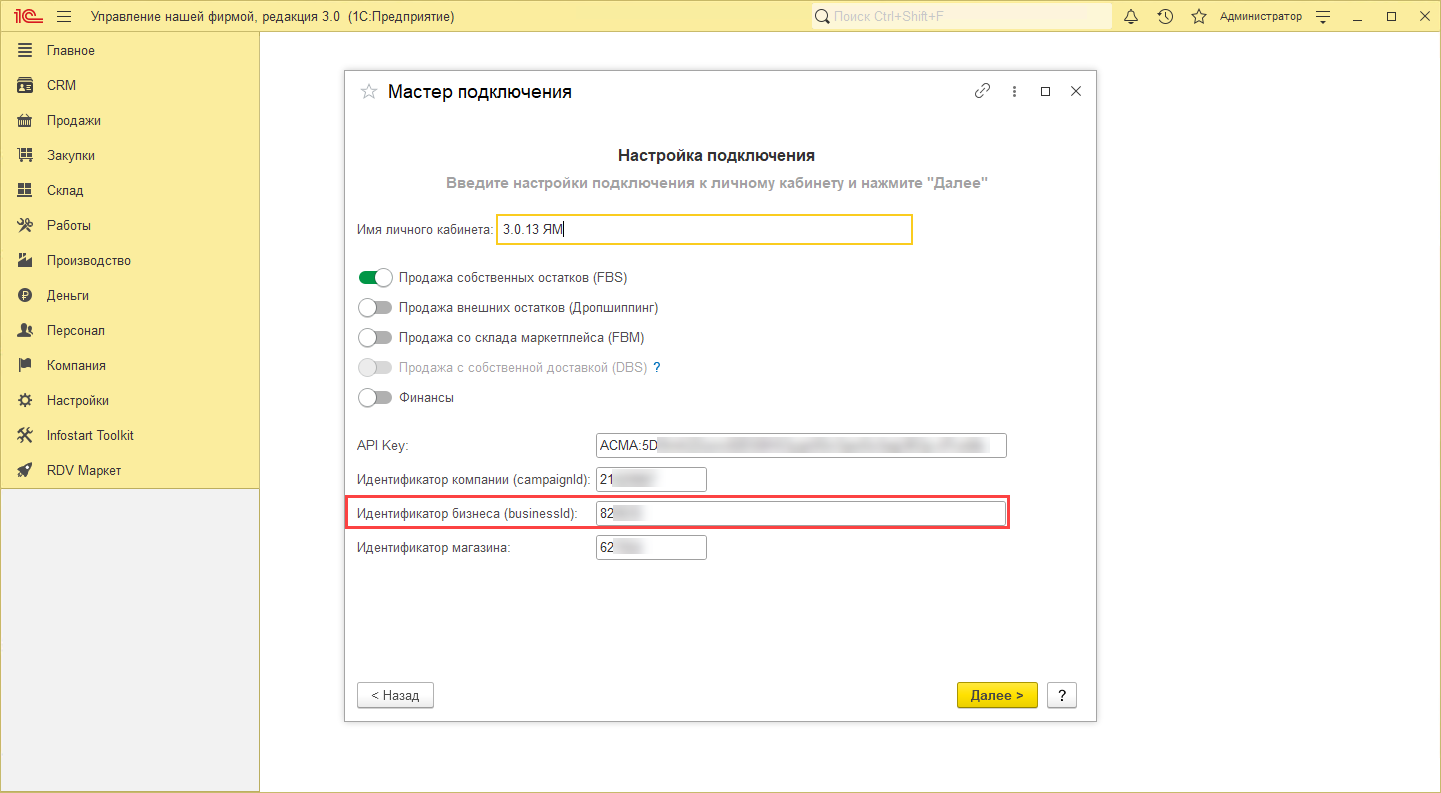Screen dimensions: 1441x793
Task: Open the 1C main menu hamburger
Action: tap(64, 17)
